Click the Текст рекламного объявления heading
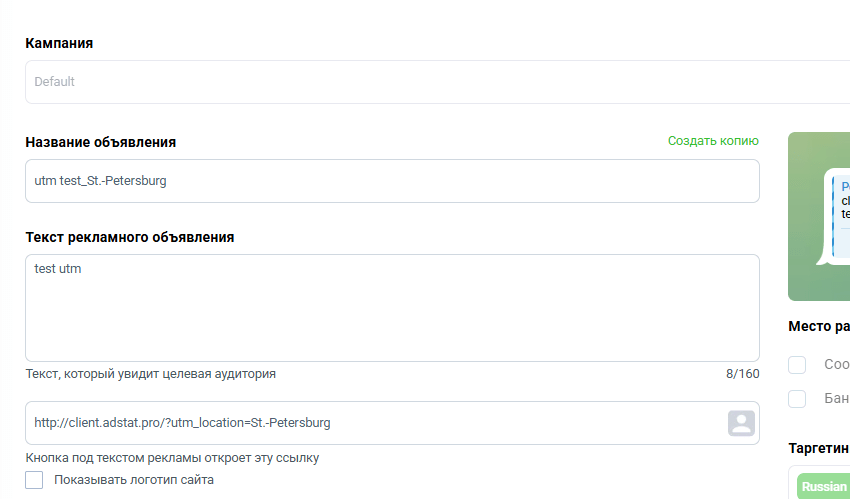 coord(130,237)
